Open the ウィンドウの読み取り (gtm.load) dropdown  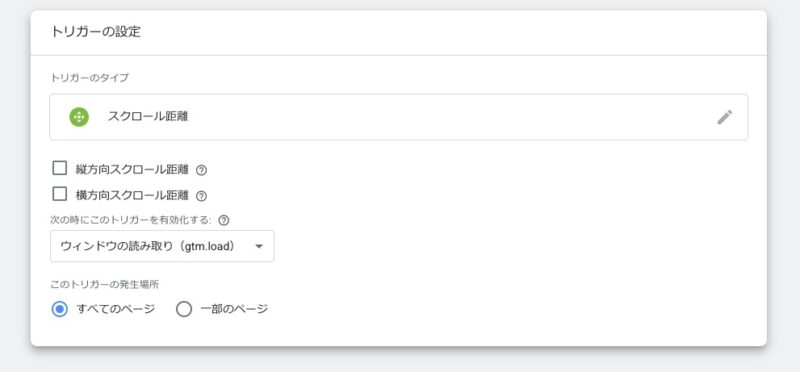pos(162,246)
